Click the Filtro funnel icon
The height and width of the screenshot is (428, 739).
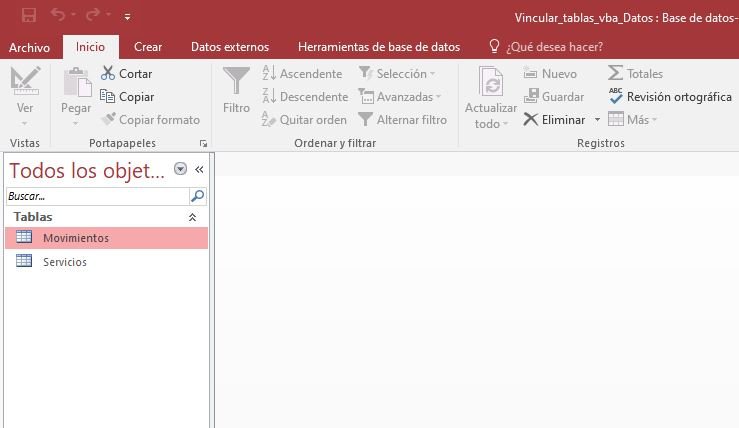pos(236,81)
